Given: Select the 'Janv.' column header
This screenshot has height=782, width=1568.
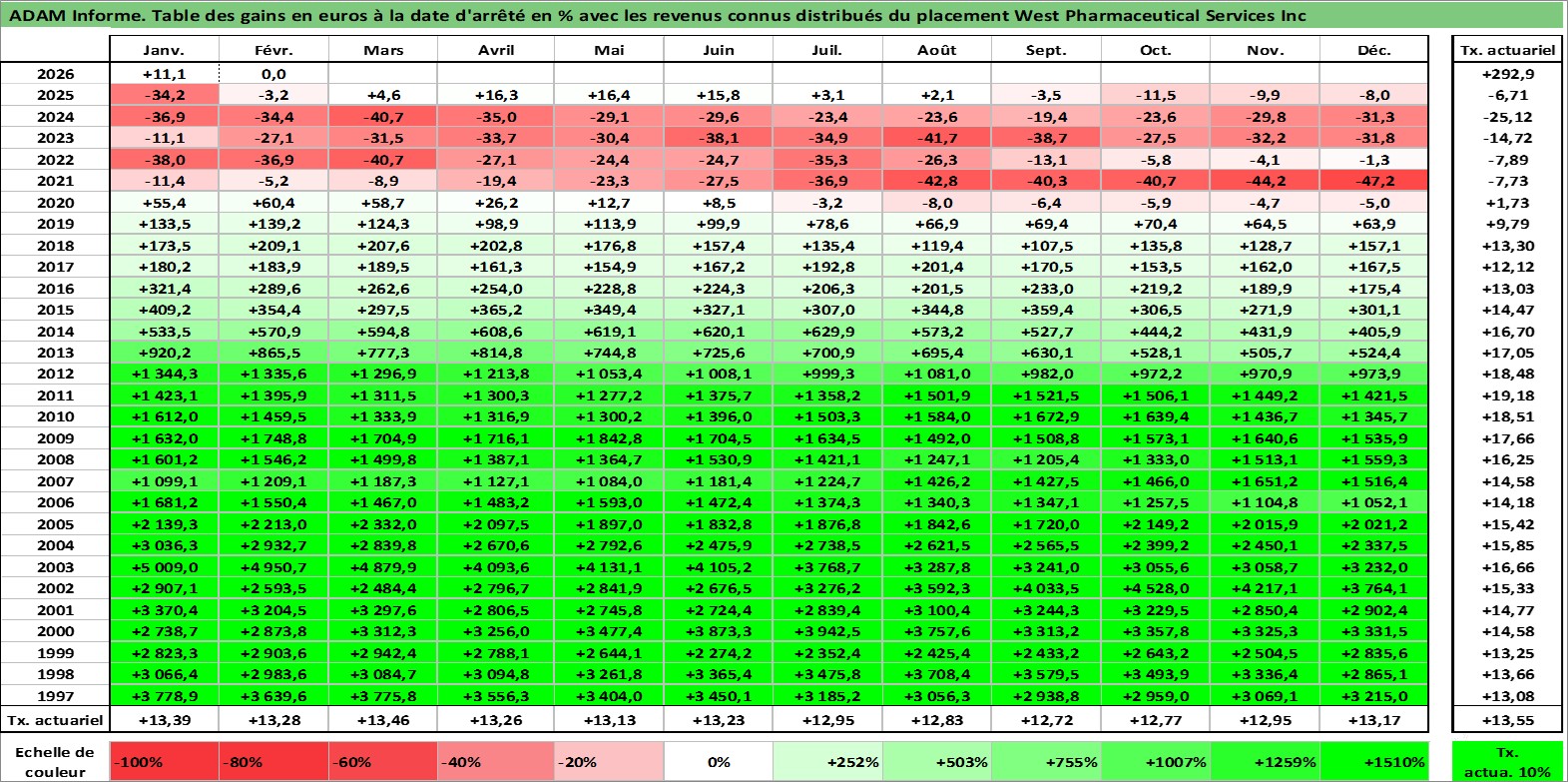Looking at the screenshot, I should (x=164, y=50).
